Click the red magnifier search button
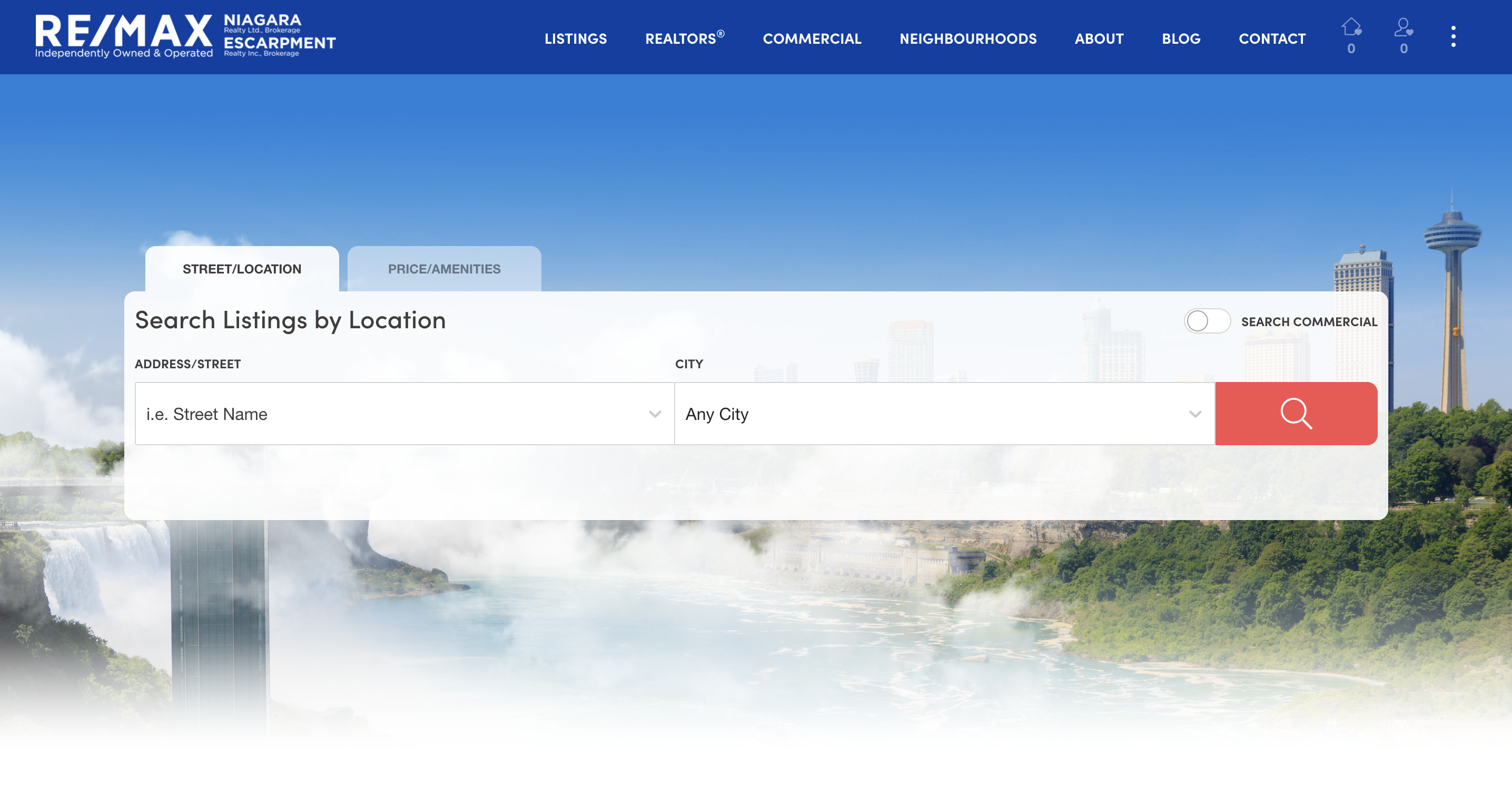The width and height of the screenshot is (1512, 803). tap(1296, 414)
